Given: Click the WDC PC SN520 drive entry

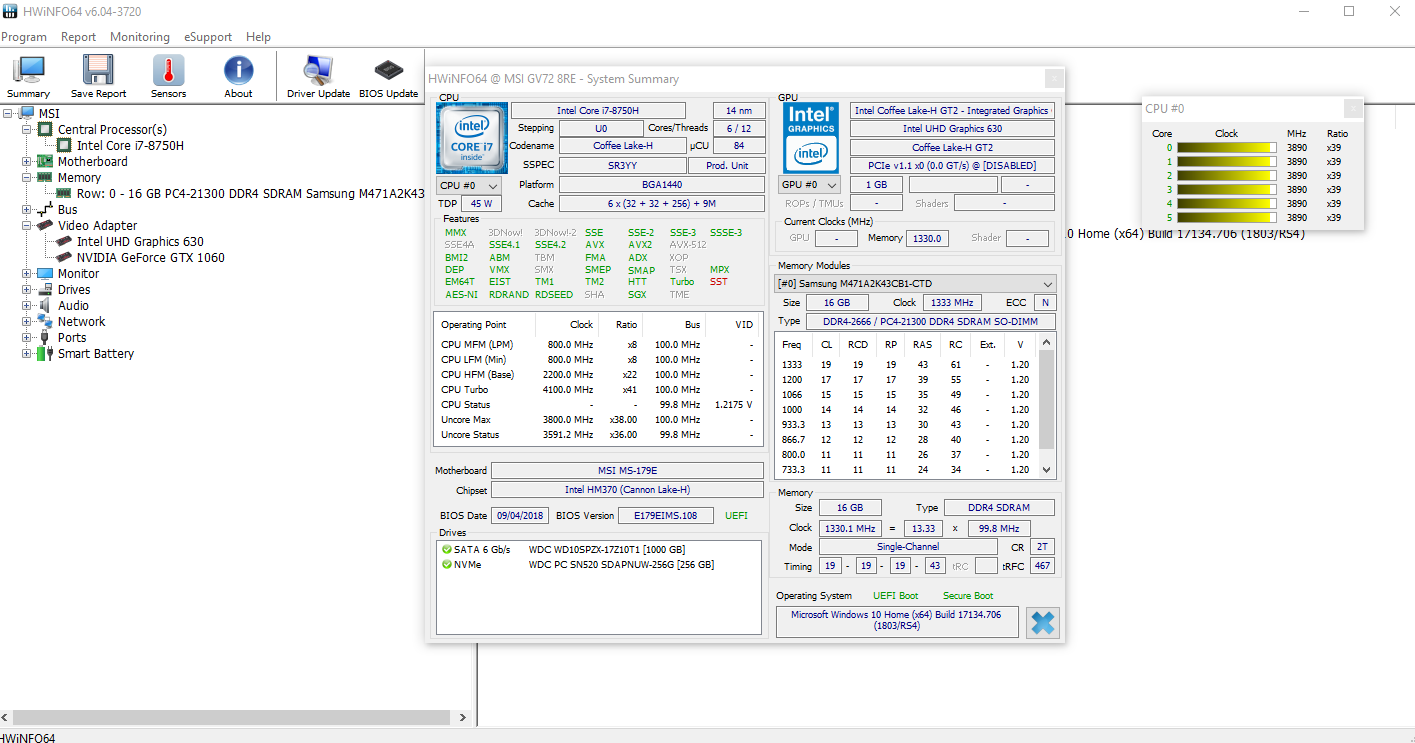Looking at the screenshot, I should pos(621,565).
